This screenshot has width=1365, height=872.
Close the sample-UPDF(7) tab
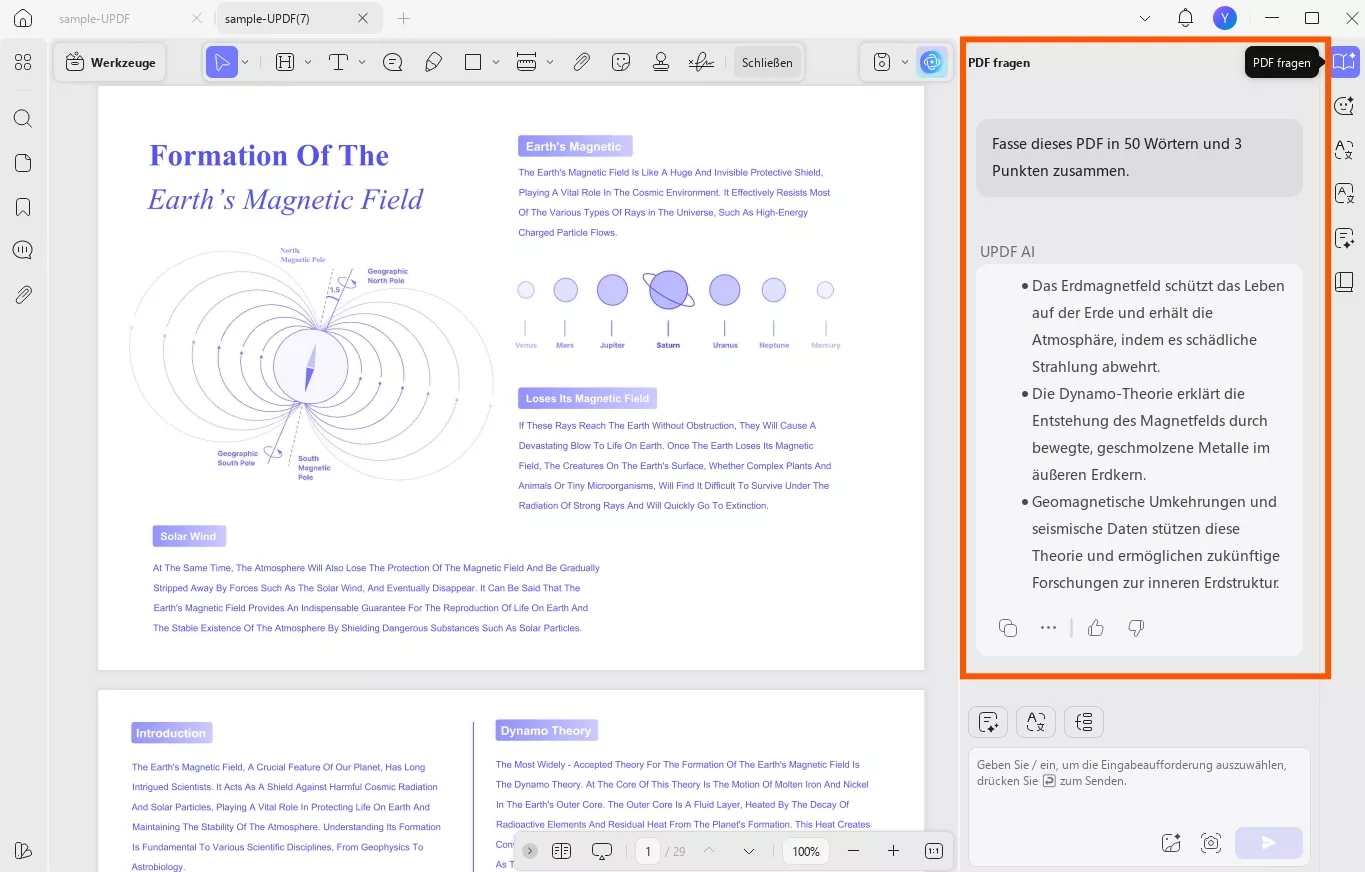[x=363, y=18]
